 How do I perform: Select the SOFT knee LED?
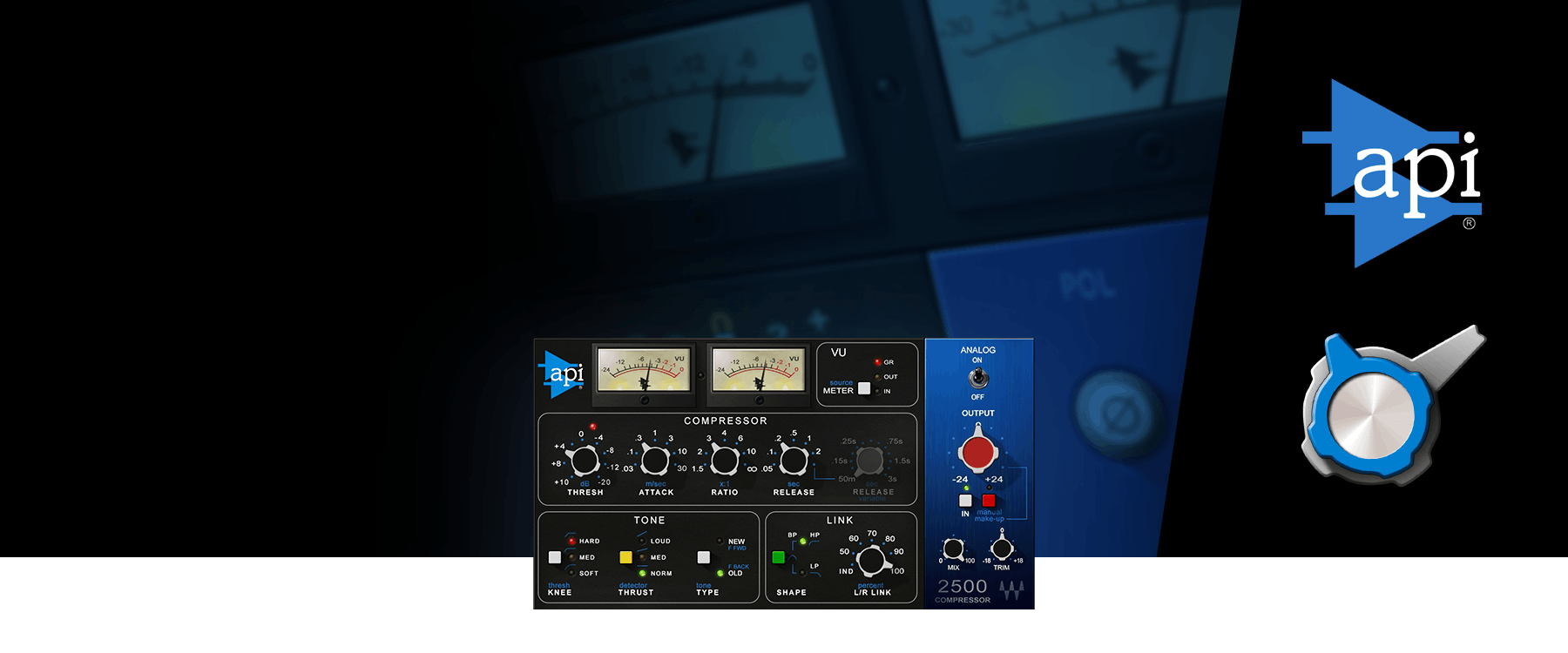[571, 573]
